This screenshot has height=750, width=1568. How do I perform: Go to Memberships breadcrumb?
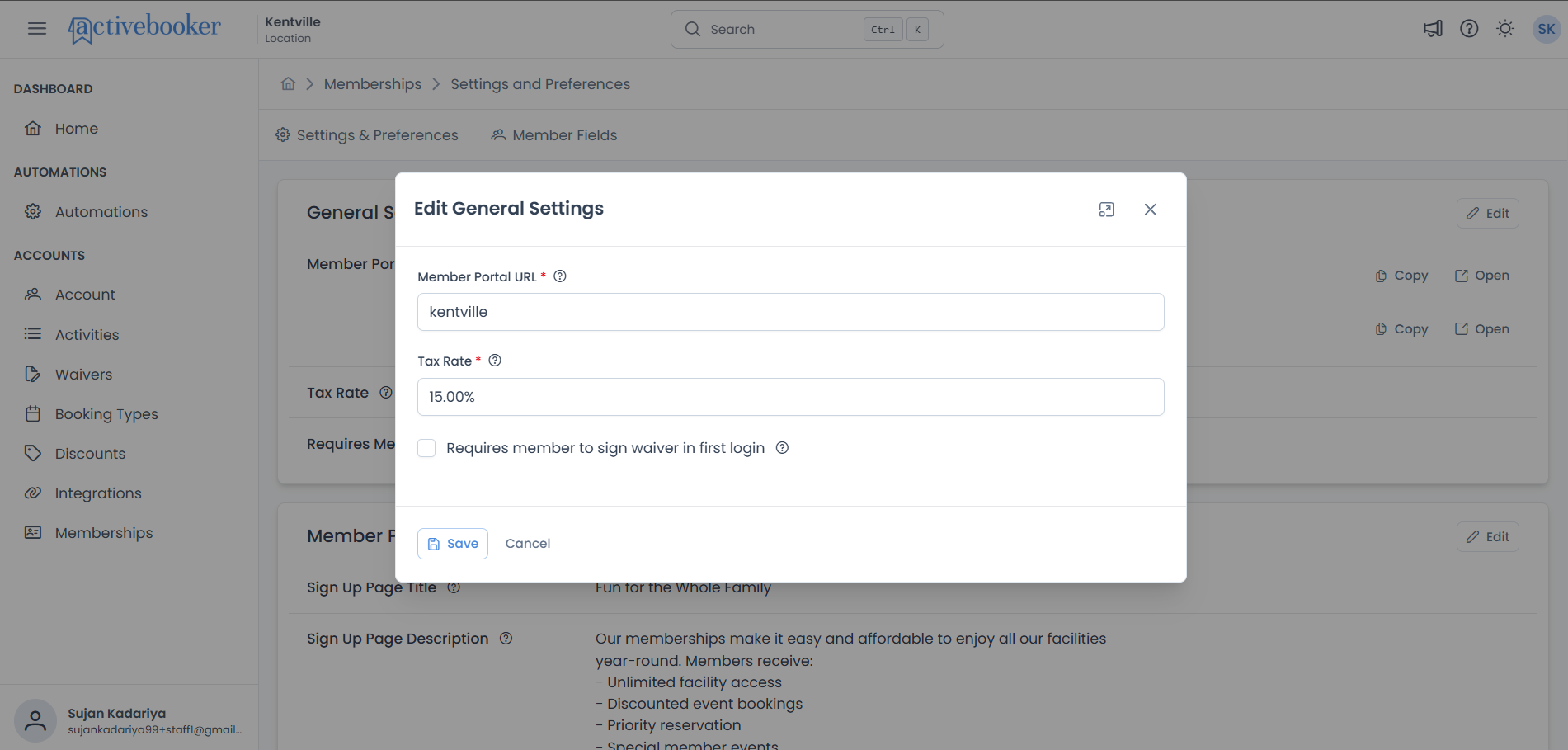coord(373,84)
